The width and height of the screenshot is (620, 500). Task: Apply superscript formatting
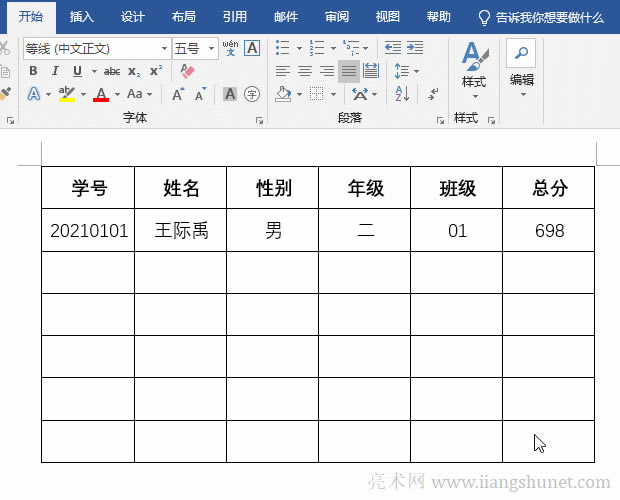pos(156,70)
